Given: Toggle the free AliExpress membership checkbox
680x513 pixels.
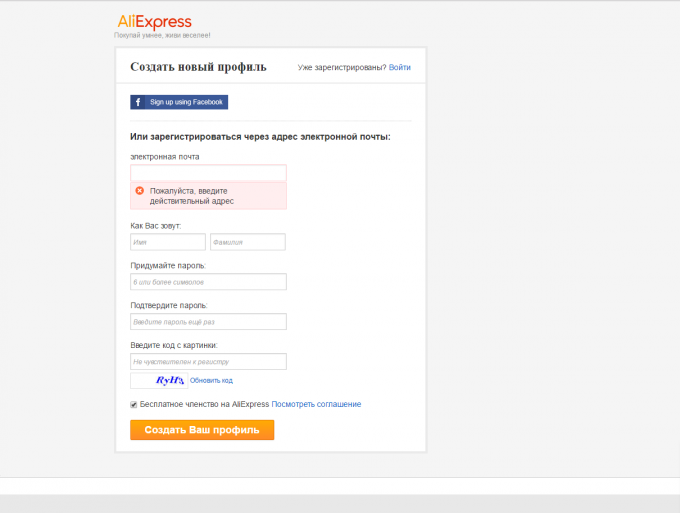Looking at the screenshot, I should (134, 404).
